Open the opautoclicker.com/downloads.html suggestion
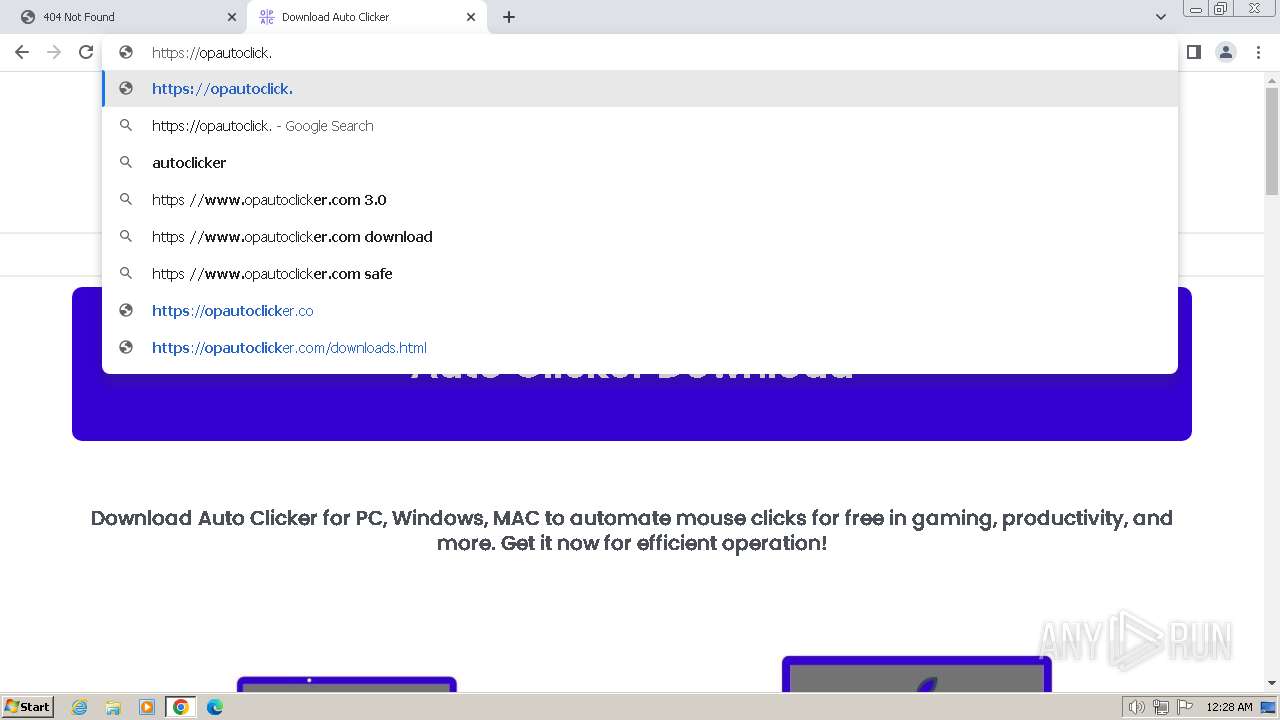The width and height of the screenshot is (1280, 720). point(640,348)
